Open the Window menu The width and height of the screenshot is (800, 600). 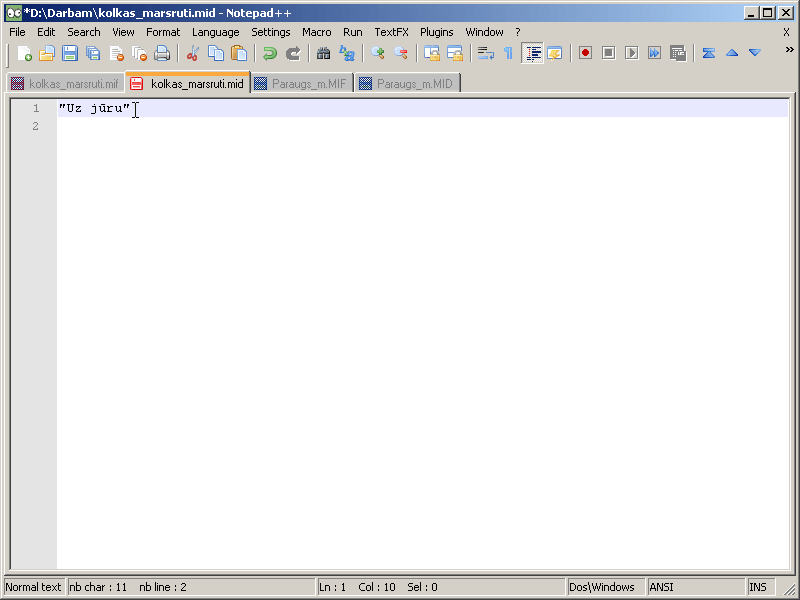(485, 32)
